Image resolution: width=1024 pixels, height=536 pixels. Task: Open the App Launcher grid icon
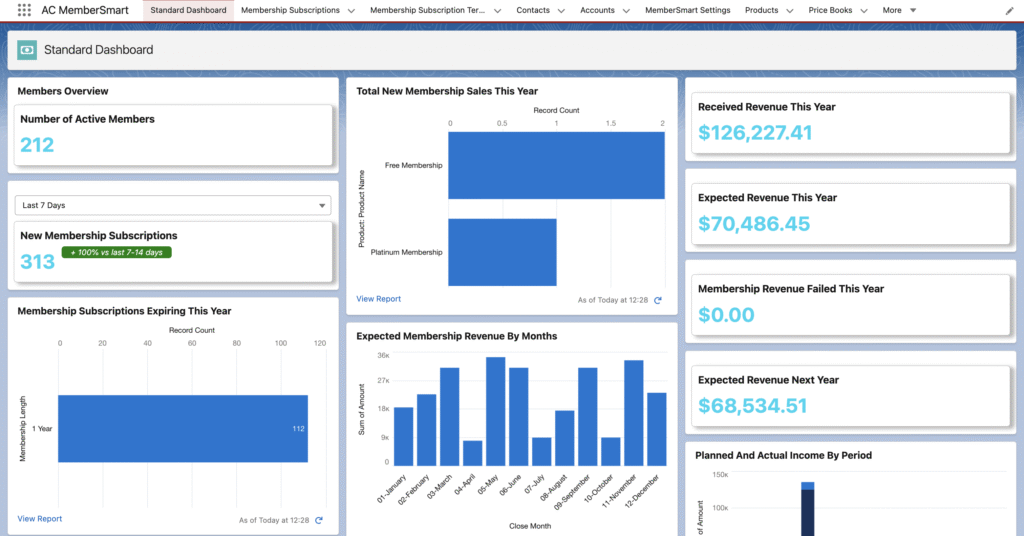24,10
